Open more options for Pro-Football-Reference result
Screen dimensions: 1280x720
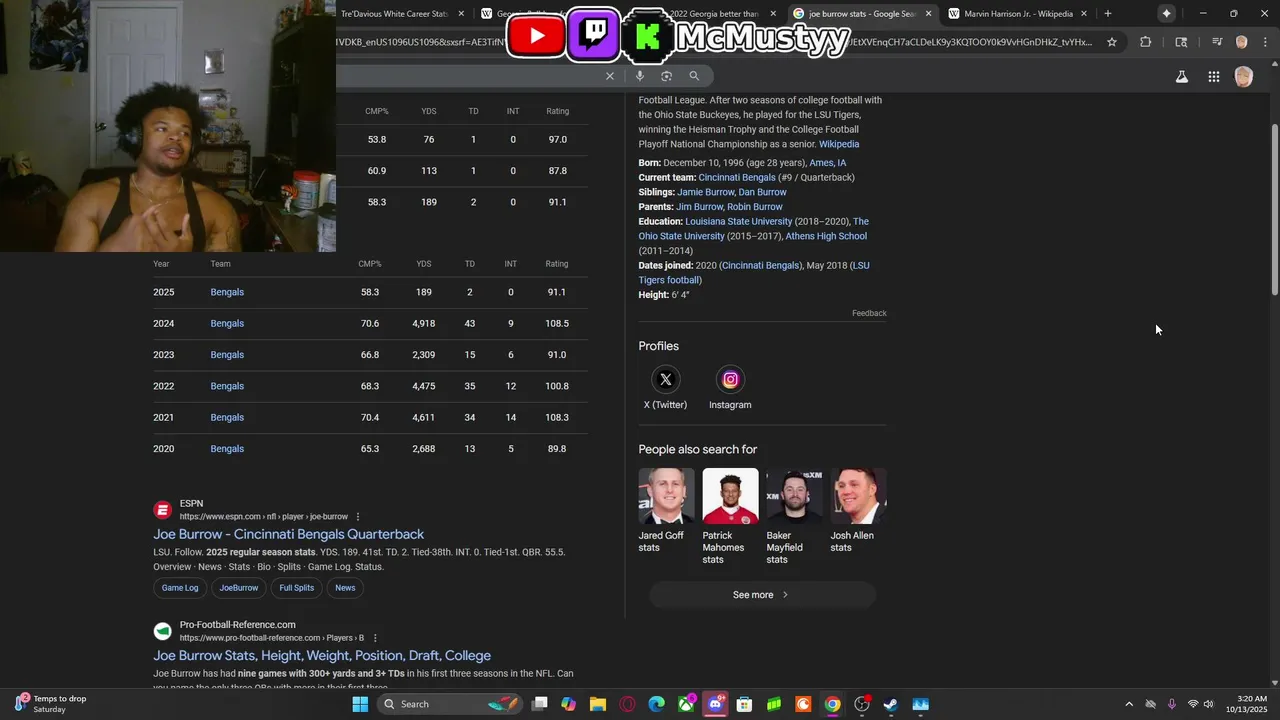click(375, 638)
